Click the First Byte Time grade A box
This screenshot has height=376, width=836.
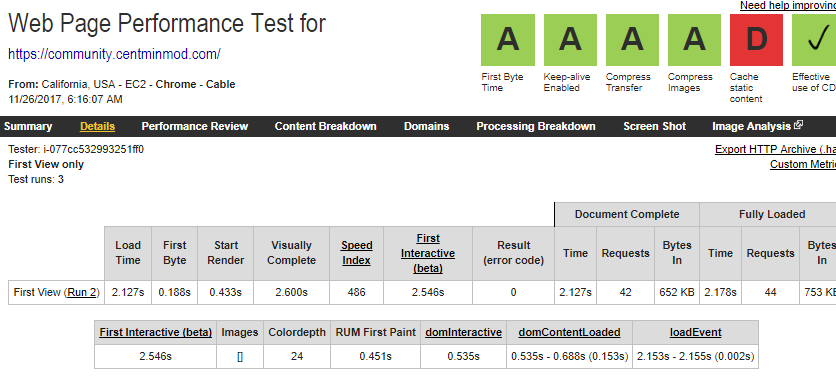pos(508,40)
